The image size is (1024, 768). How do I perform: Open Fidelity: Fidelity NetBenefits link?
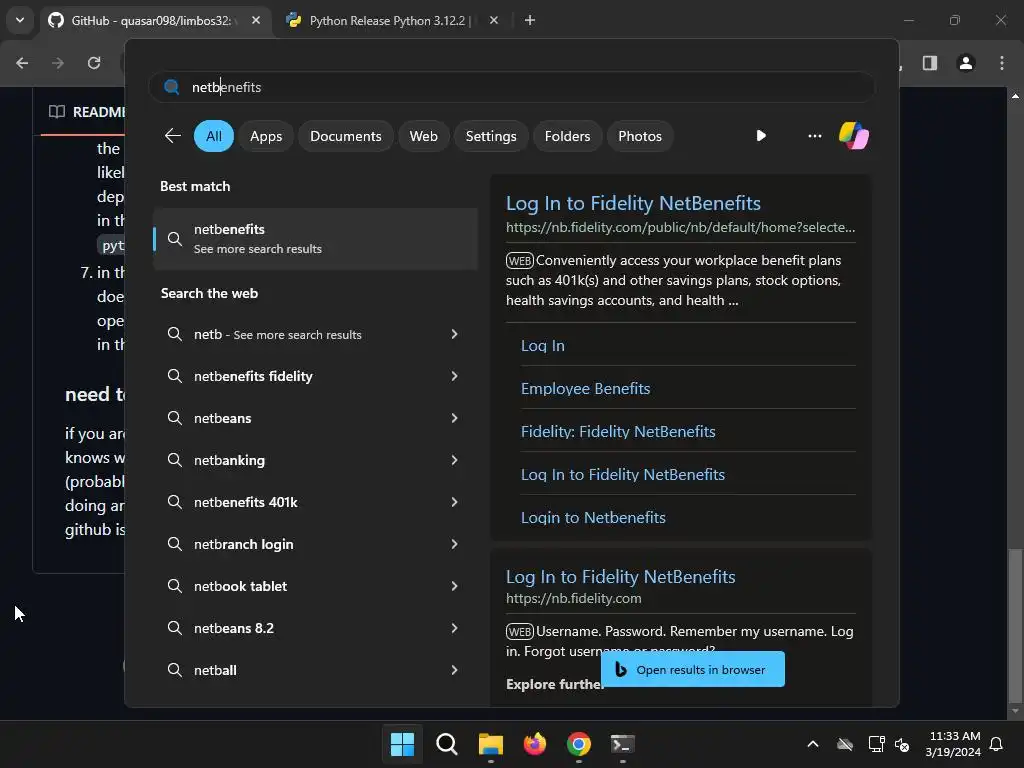618,432
